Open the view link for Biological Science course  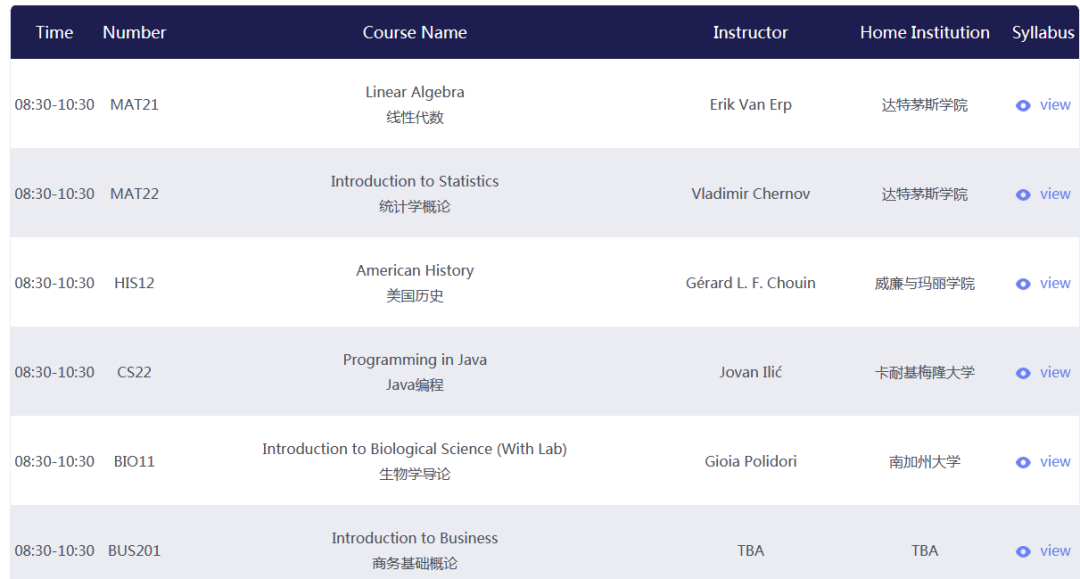point(1055,461)
